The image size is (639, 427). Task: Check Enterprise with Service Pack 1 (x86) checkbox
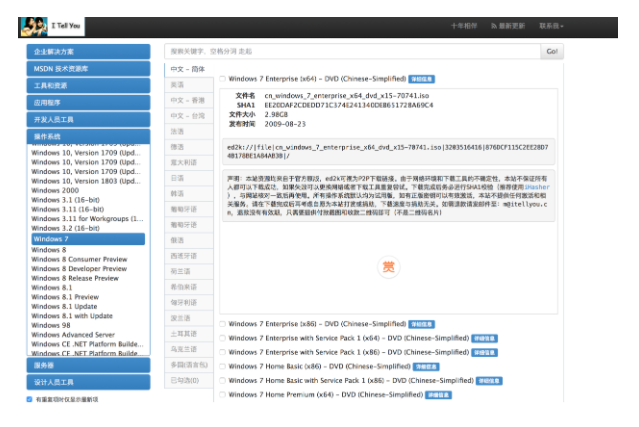click(x=223, y=352)
